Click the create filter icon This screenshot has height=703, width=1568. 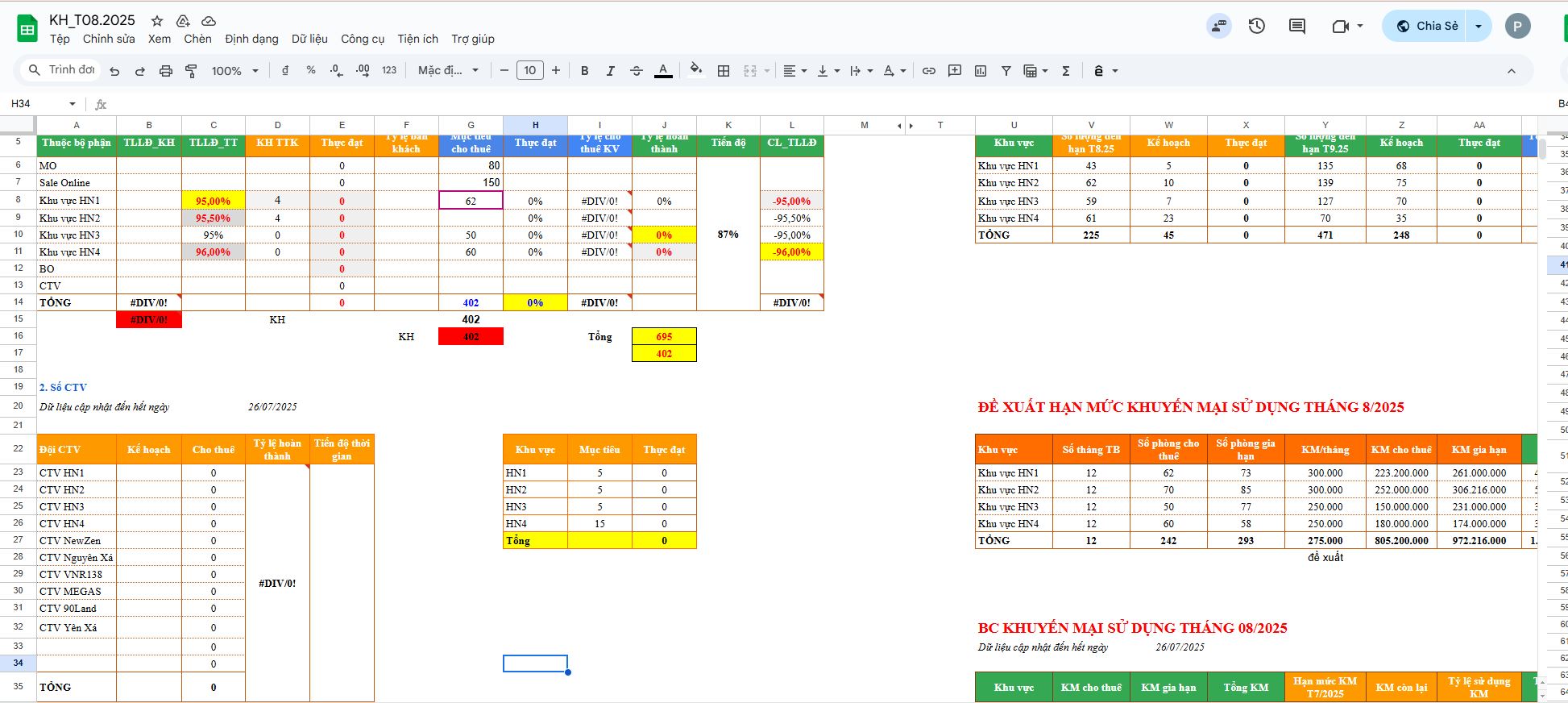pyautogui.click(x=1006, y=71)
